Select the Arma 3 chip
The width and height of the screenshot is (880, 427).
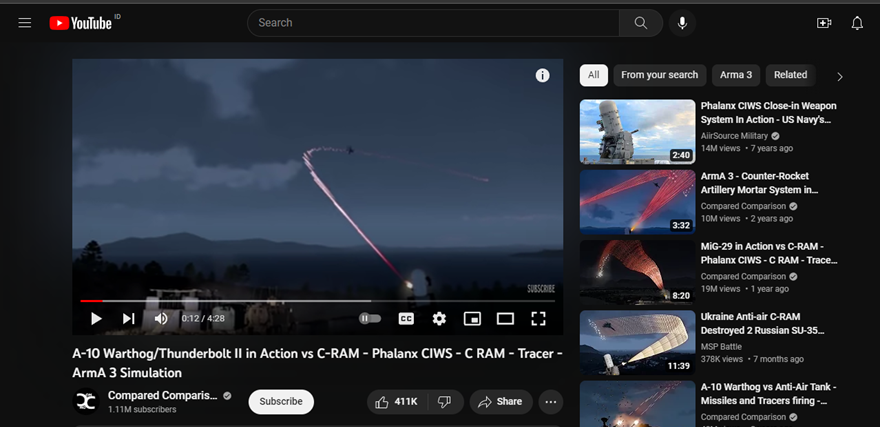736,75
